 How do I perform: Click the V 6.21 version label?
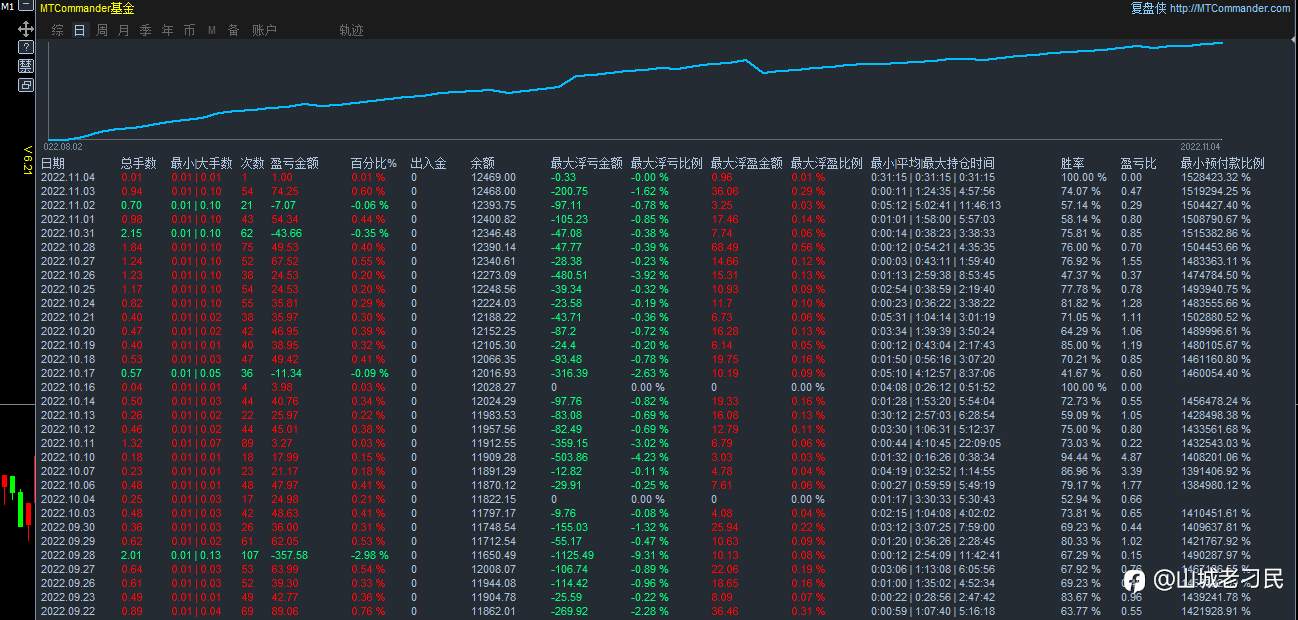28,161
